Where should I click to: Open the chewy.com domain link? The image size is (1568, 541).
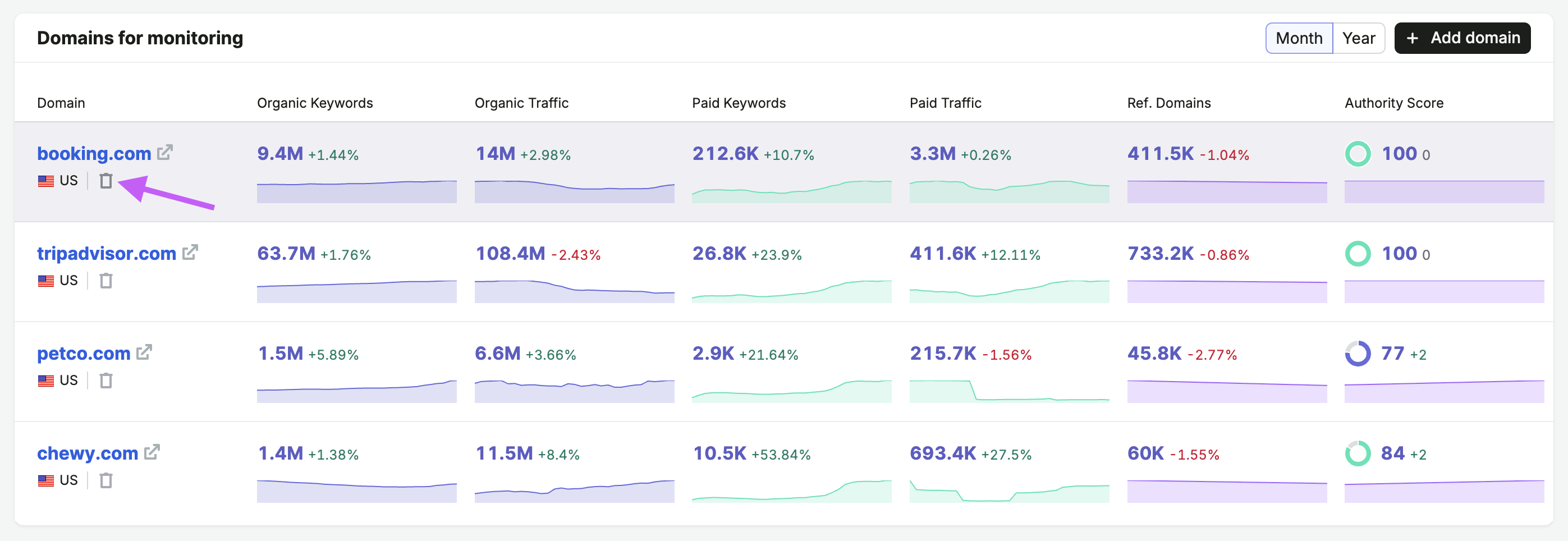point(88,453)
